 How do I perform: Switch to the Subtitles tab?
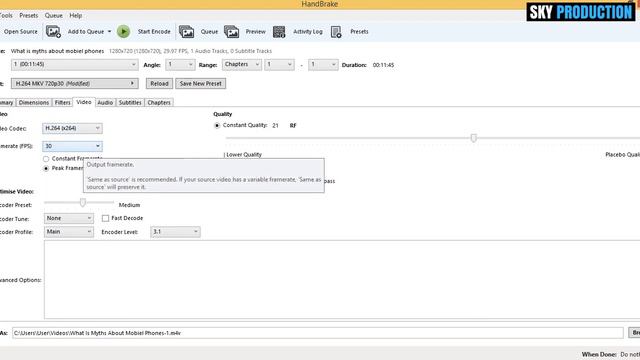(x=130, y=102)
